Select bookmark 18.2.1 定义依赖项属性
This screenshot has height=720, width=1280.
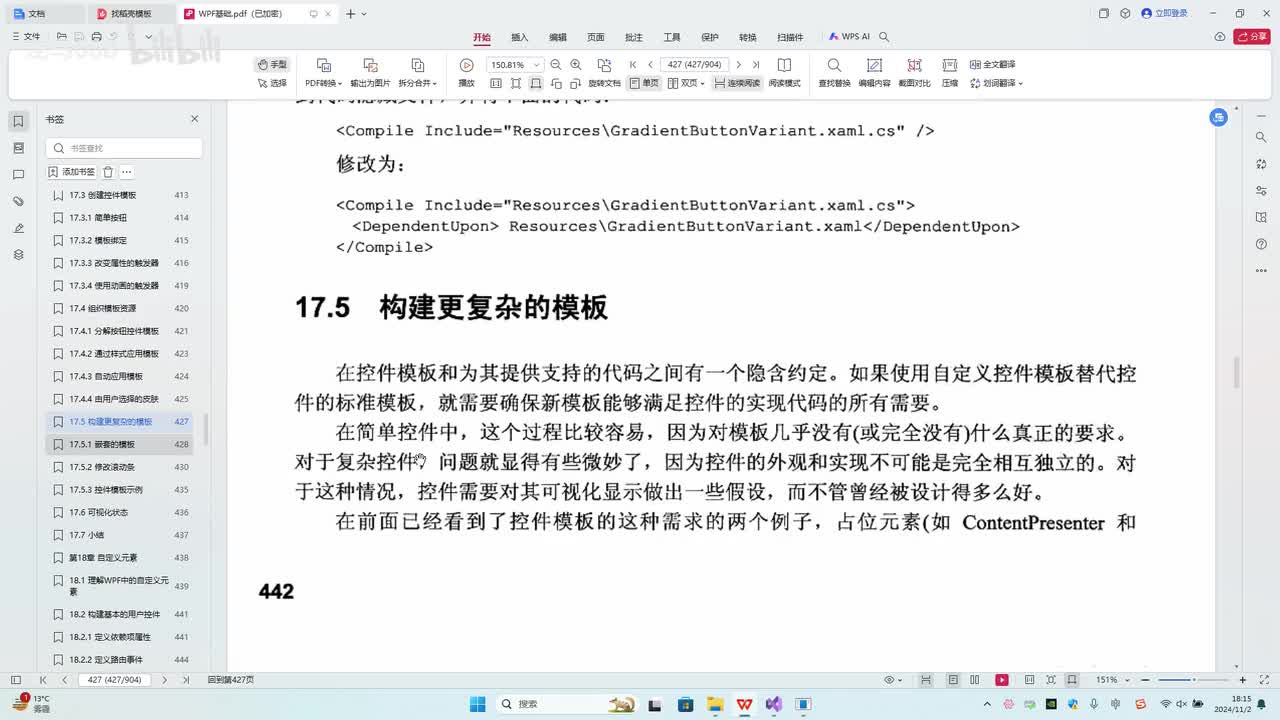point(120,637)
